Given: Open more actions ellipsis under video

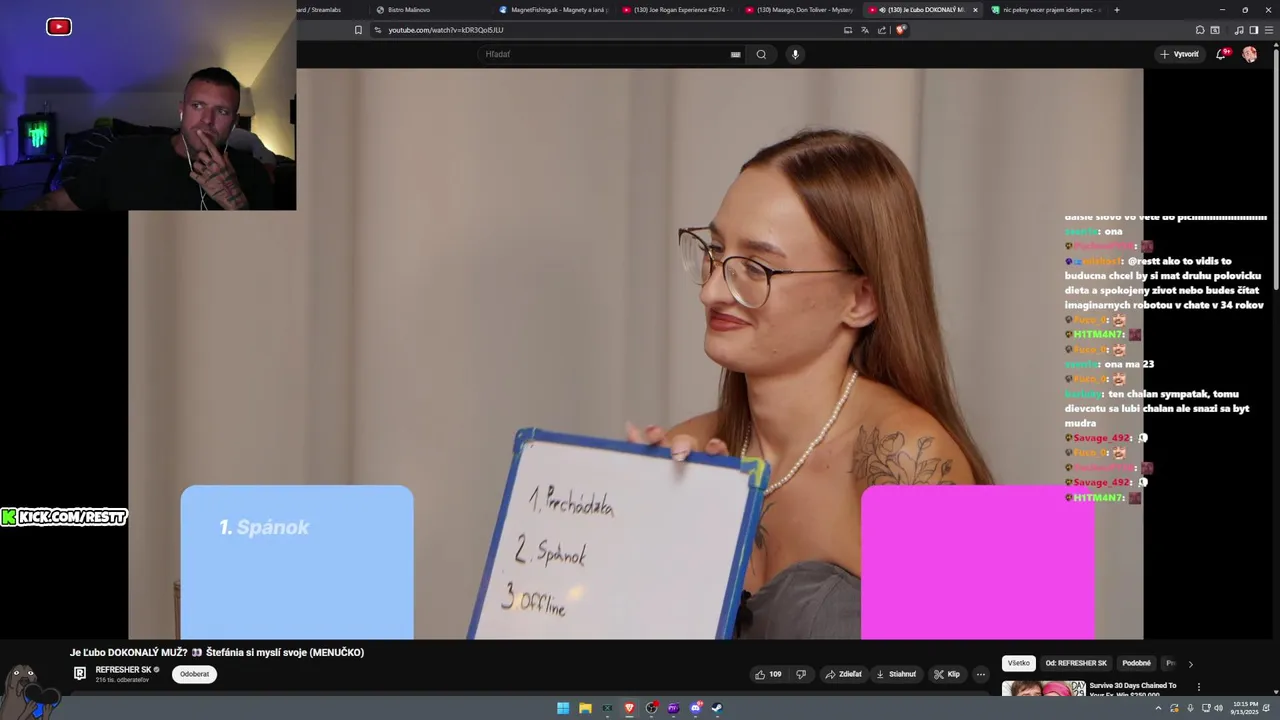Looking at the screenshot, I should [x=980, y=674].
